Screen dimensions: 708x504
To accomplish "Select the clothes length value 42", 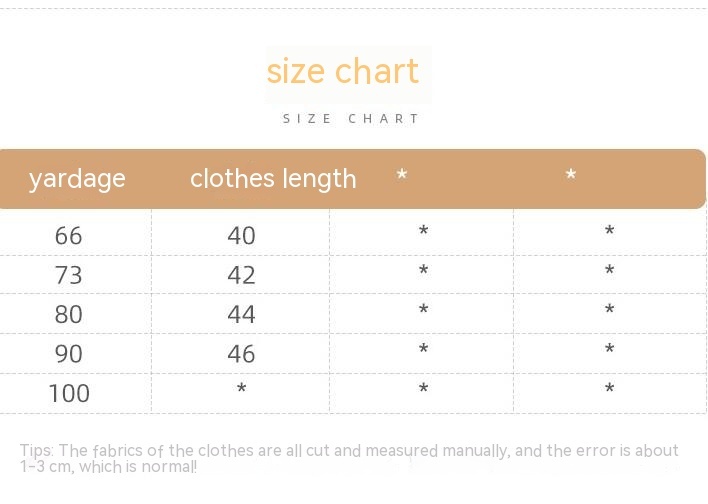I will [x=241, y=275].
